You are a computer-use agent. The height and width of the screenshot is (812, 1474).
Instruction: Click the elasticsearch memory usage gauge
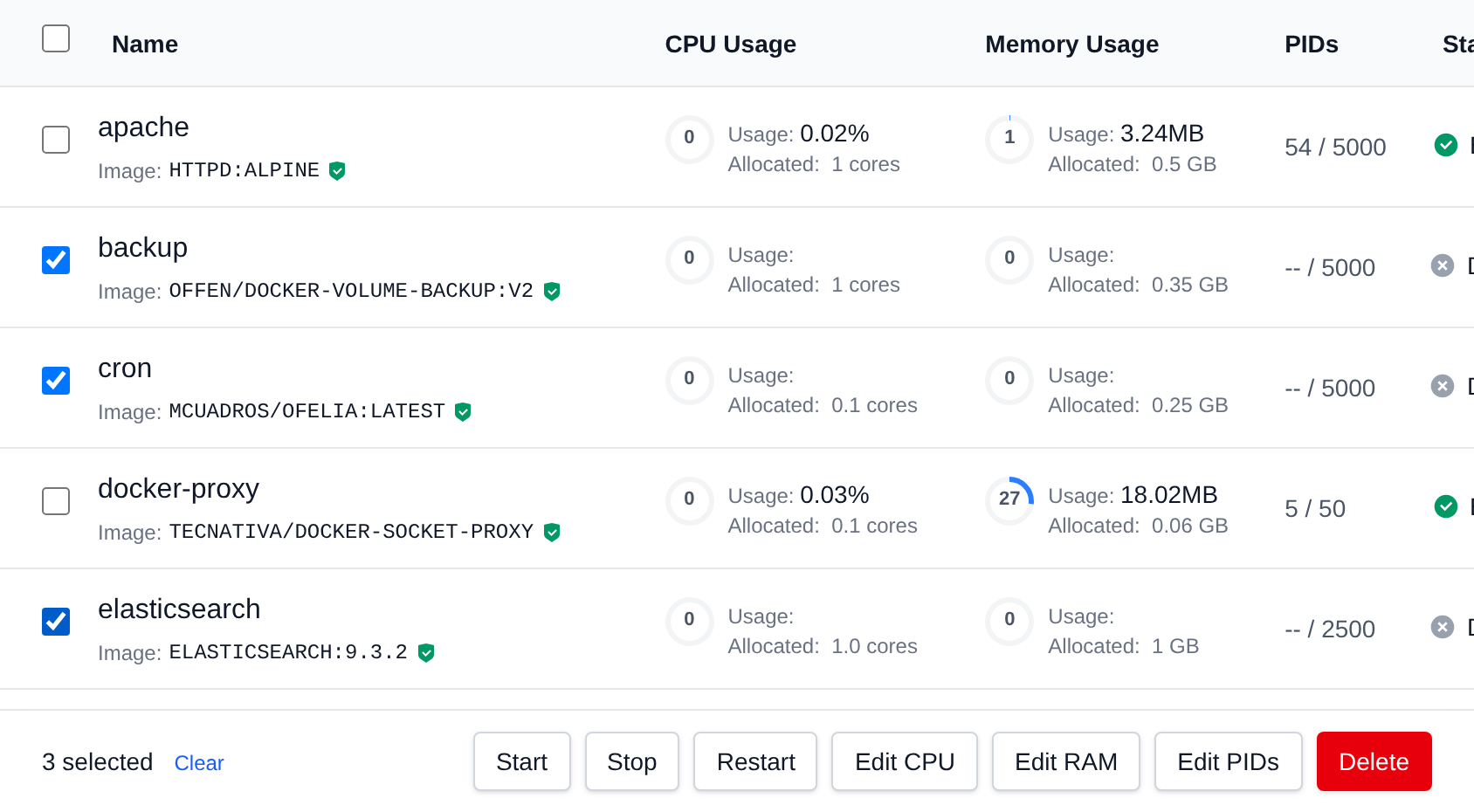pos(1009,622)
